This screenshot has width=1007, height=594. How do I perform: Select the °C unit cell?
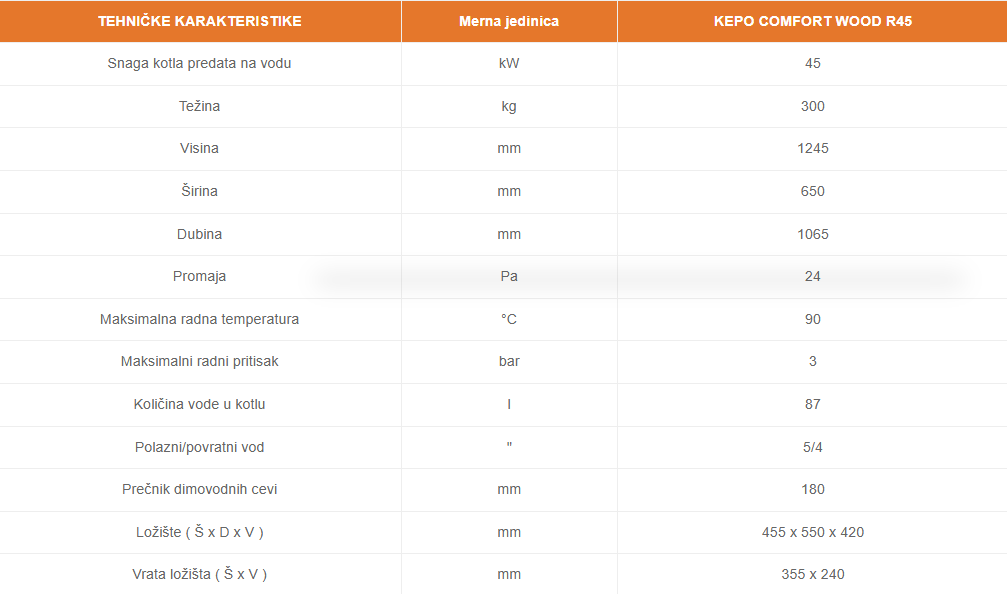point(509,319)
